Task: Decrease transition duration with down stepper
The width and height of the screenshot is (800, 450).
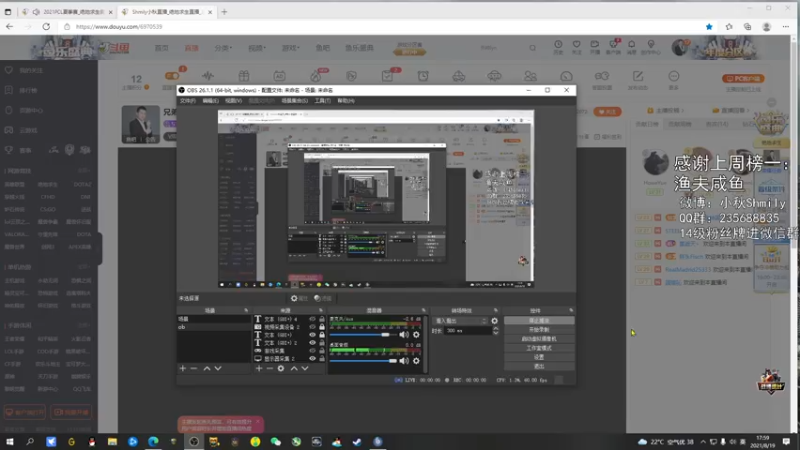Action: pyautogui.click(x=495, y=333)
